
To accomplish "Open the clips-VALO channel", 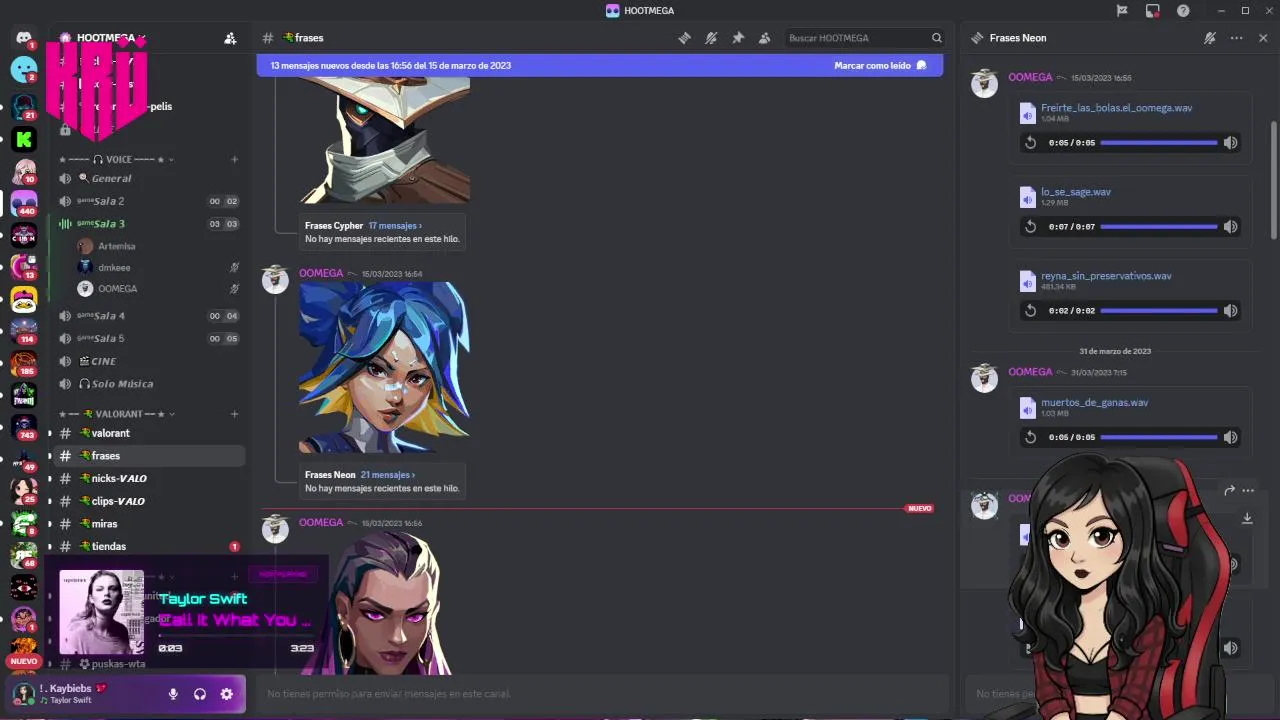I will pos(148,501).
